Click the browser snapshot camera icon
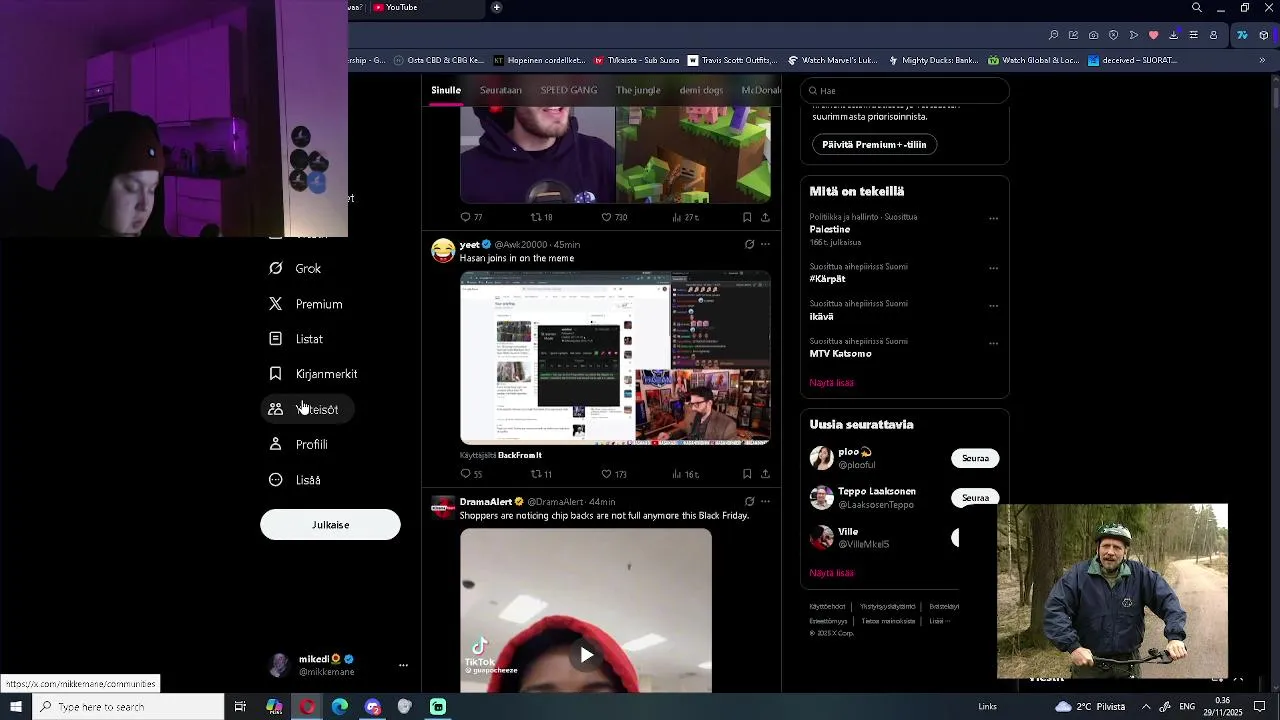The height and width of the screenshot is (720, 1280). pyautogui.click(x=1093, y=35)
